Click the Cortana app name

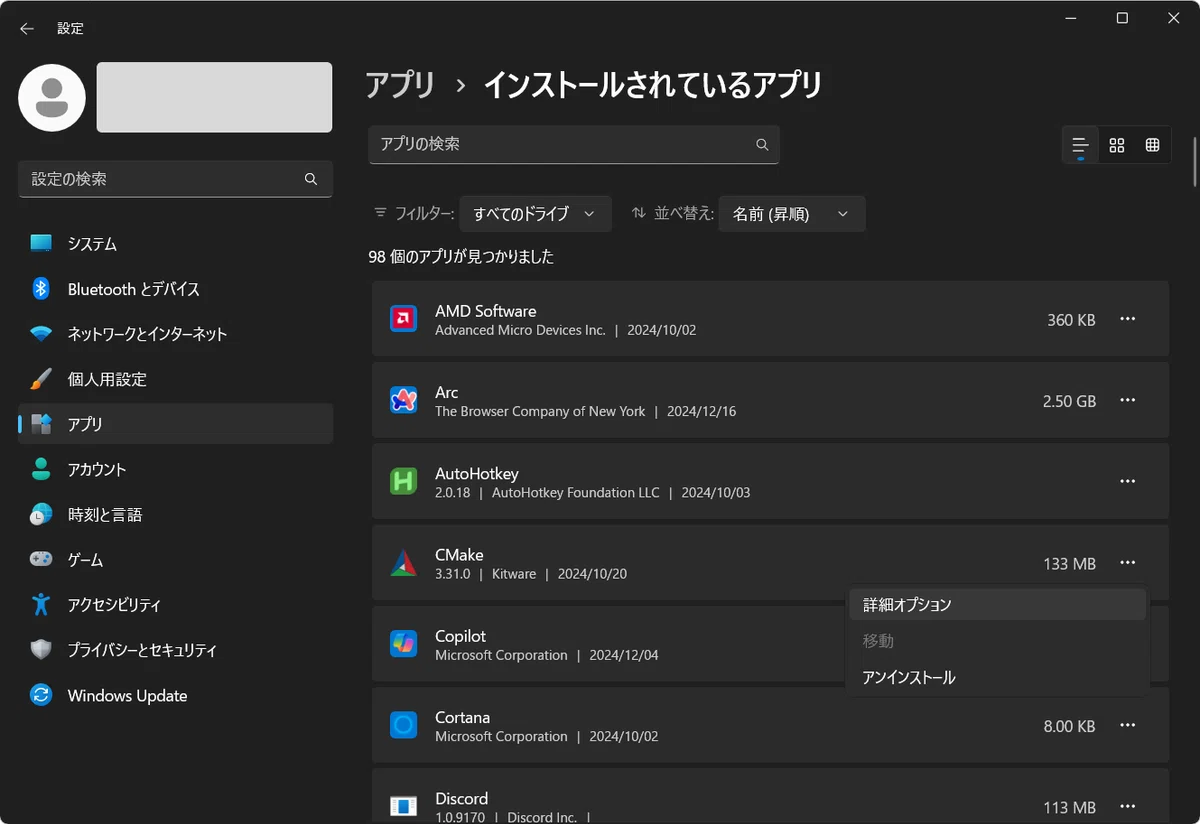(x=462, y=717)
